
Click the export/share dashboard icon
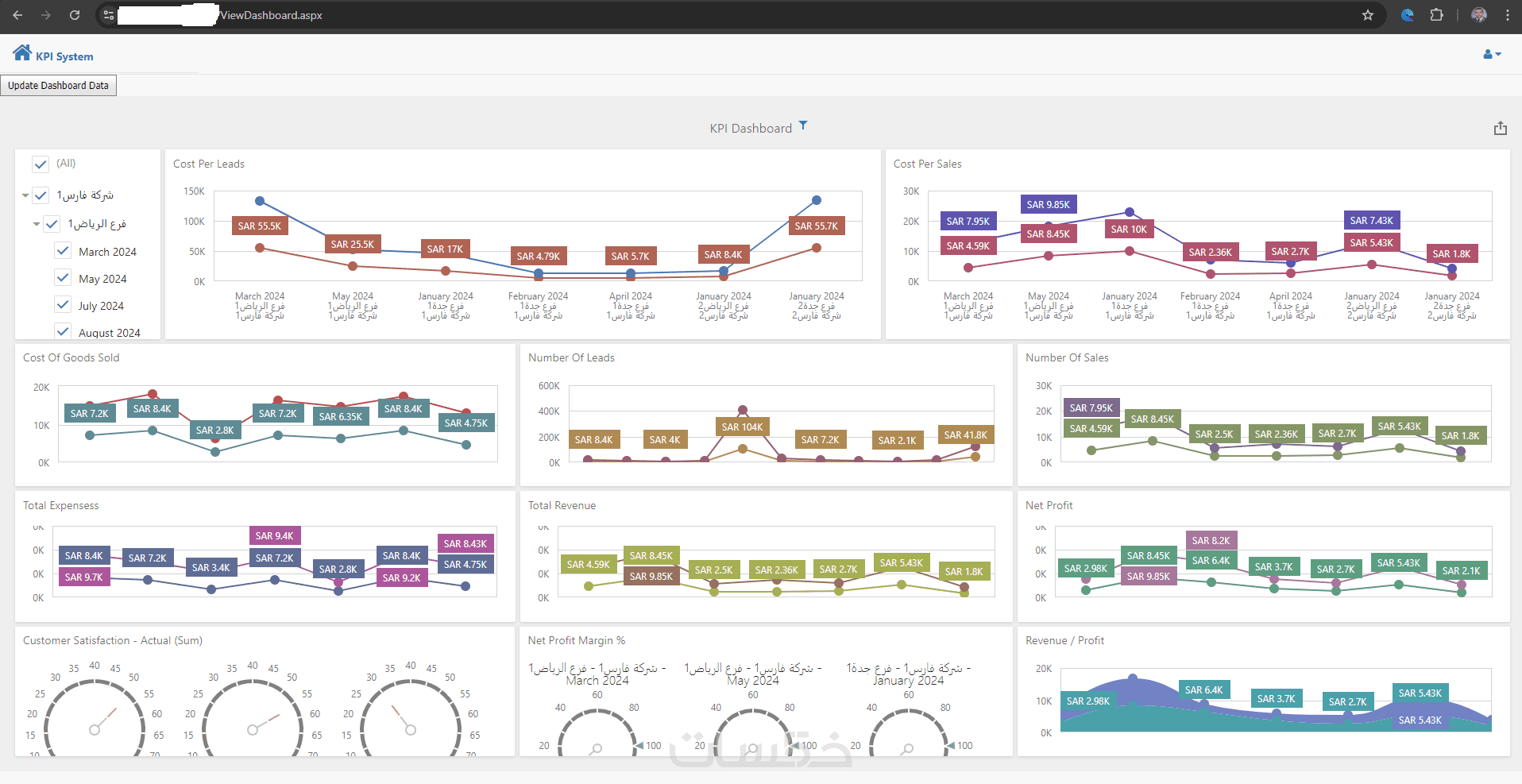point(1501,128)
